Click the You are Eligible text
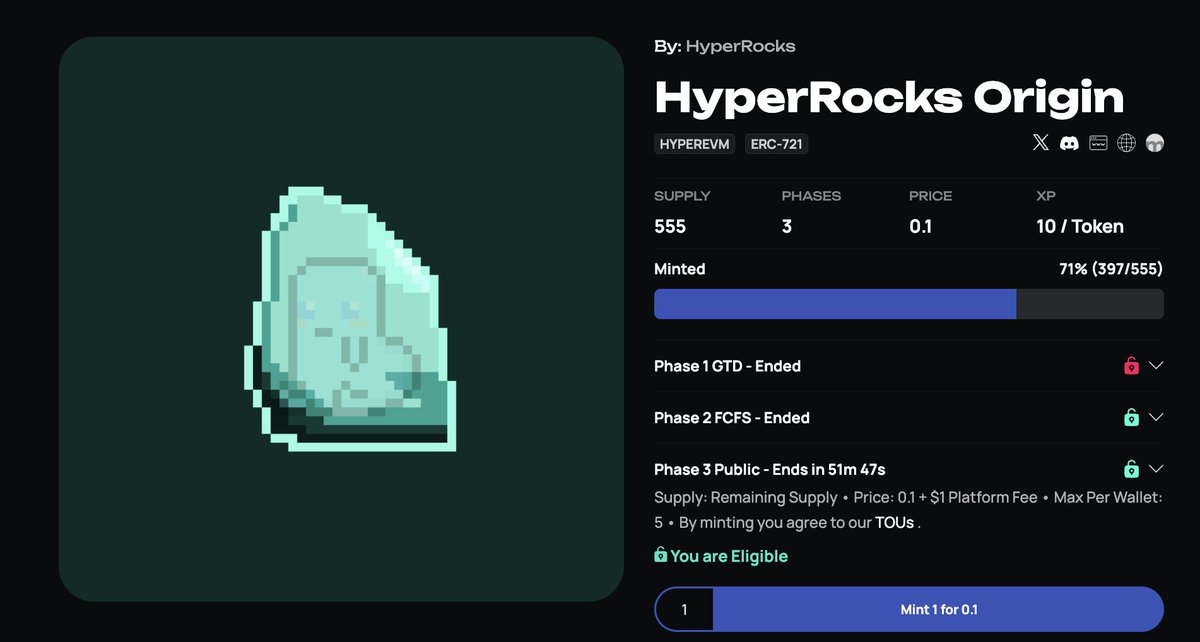Viewport: 1200px width, 642px height. pos(729,556)
